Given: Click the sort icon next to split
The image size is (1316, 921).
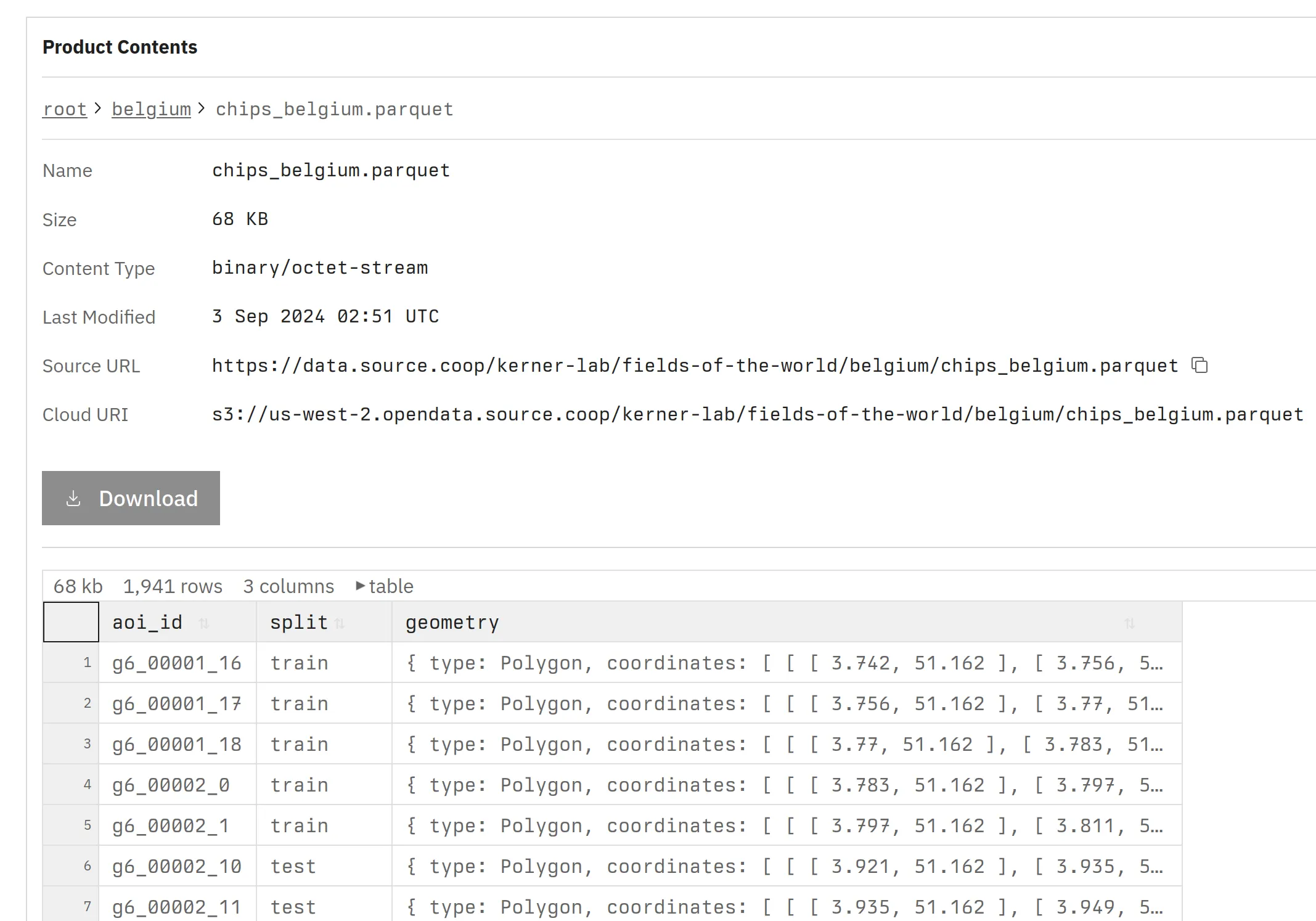Looking at the screenshot, I should click(x=341, y=623).
